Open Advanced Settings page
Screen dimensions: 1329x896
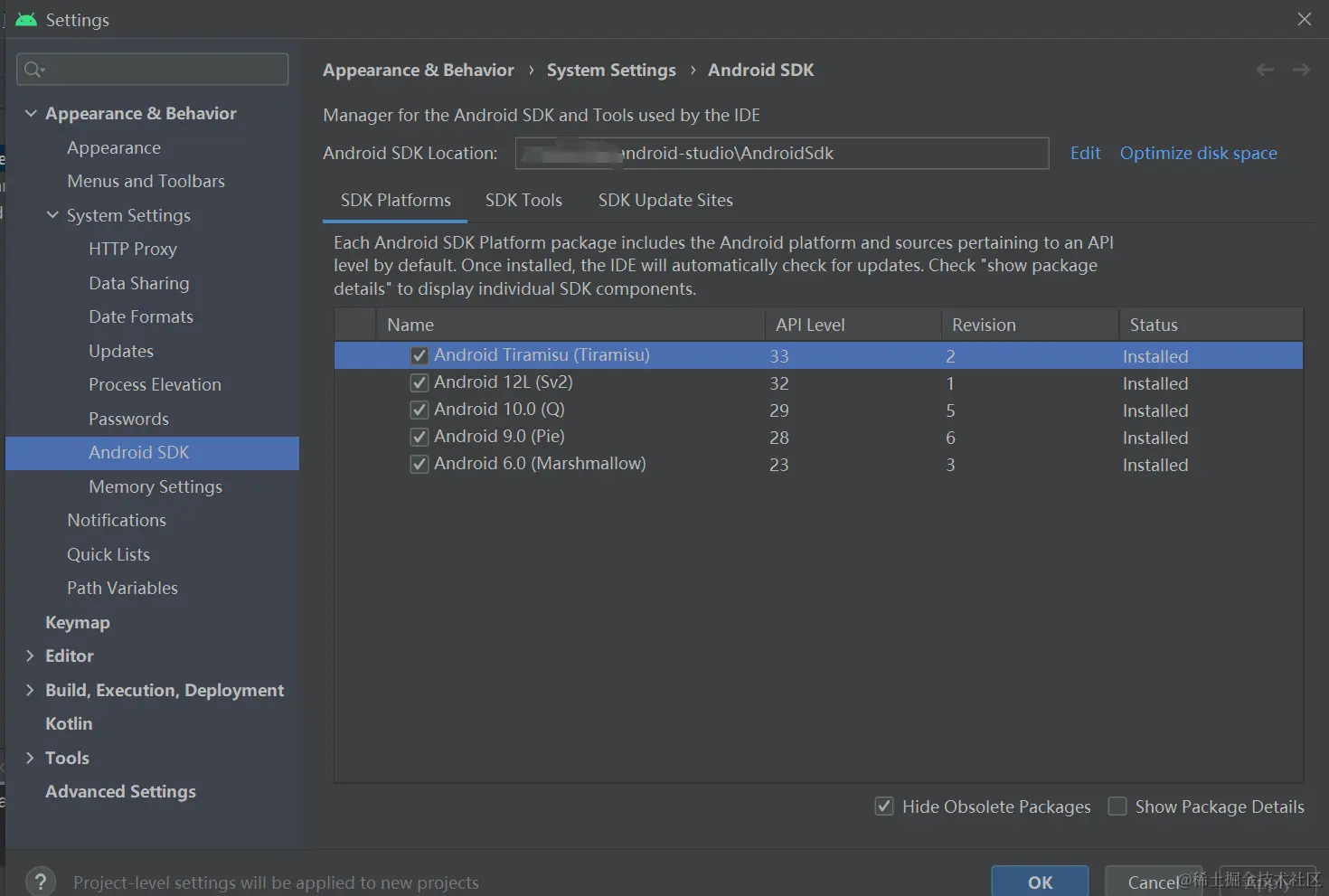click(120, 791)
